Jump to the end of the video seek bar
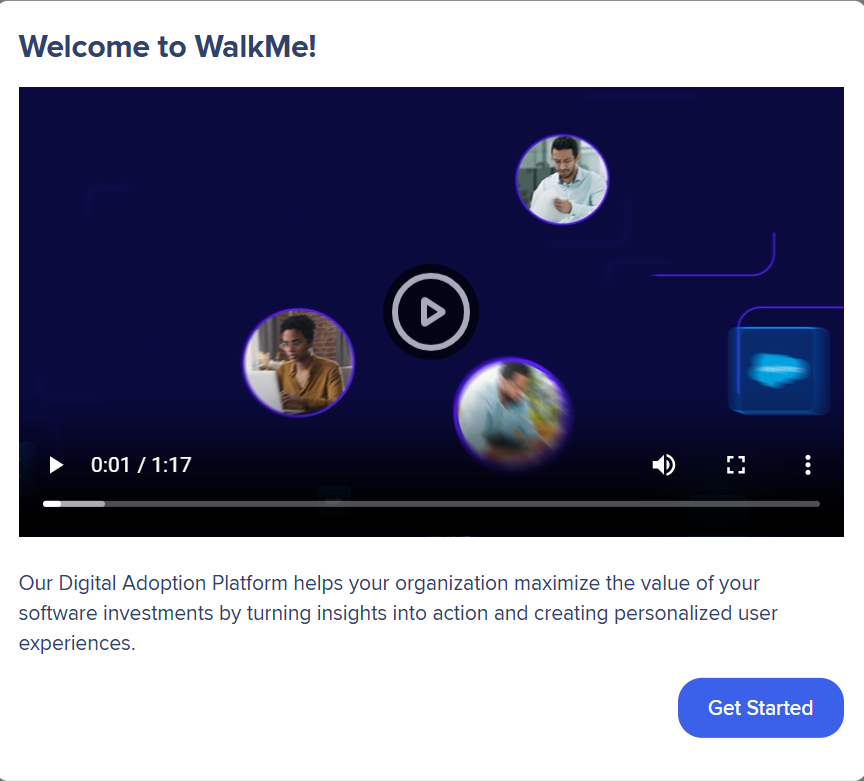864x781 pixels. pyautogui.click(x=817, y=504)
